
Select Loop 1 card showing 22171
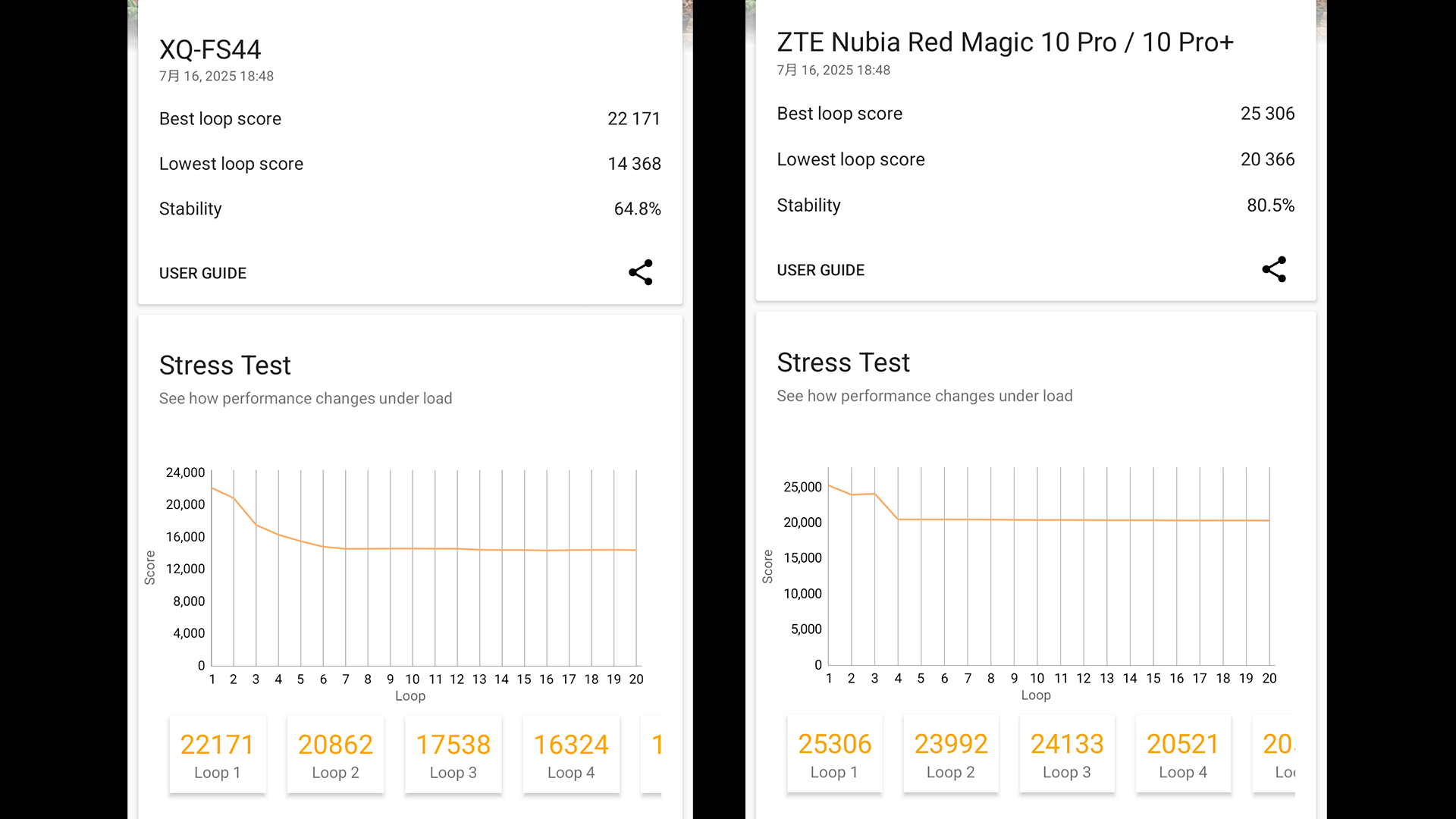click(218, 755)
